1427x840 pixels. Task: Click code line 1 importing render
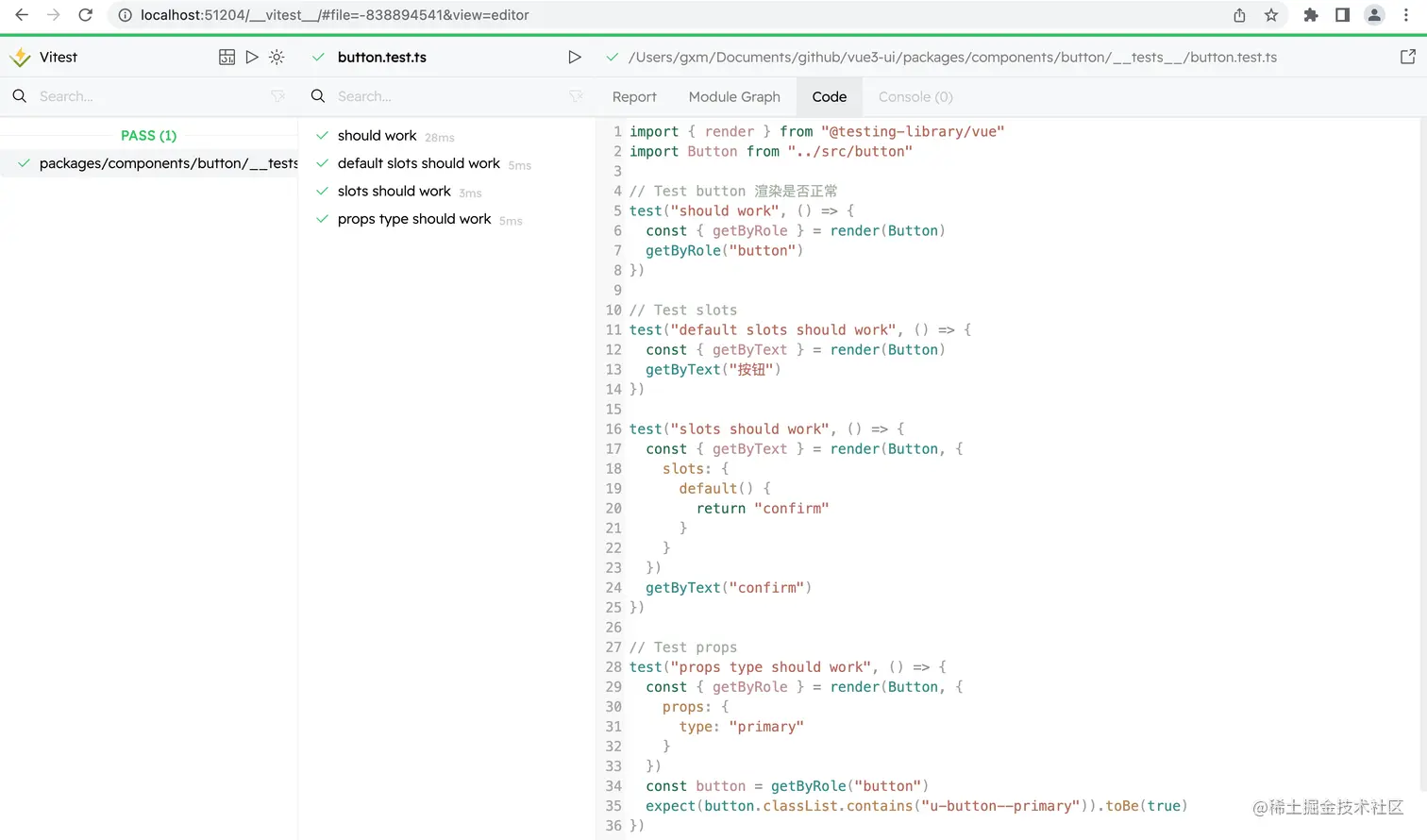tap(816, 132)
